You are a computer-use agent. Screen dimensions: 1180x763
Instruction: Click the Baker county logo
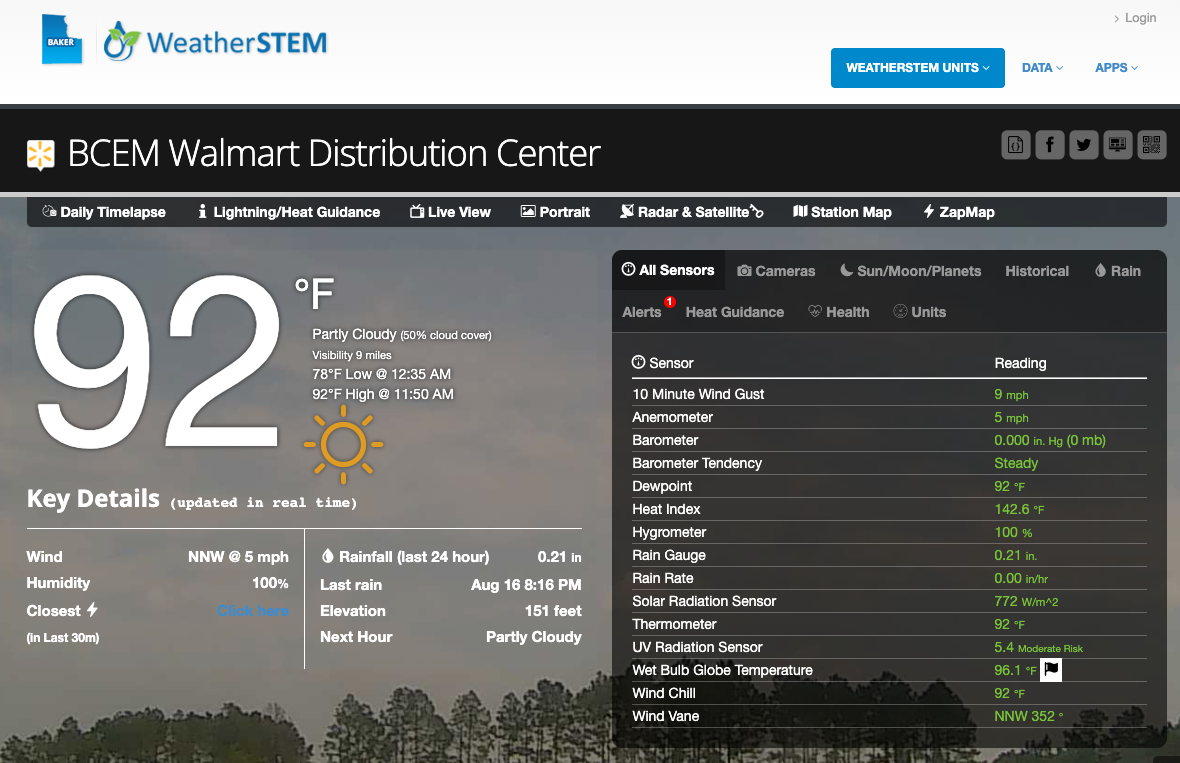tap(62, 39)
